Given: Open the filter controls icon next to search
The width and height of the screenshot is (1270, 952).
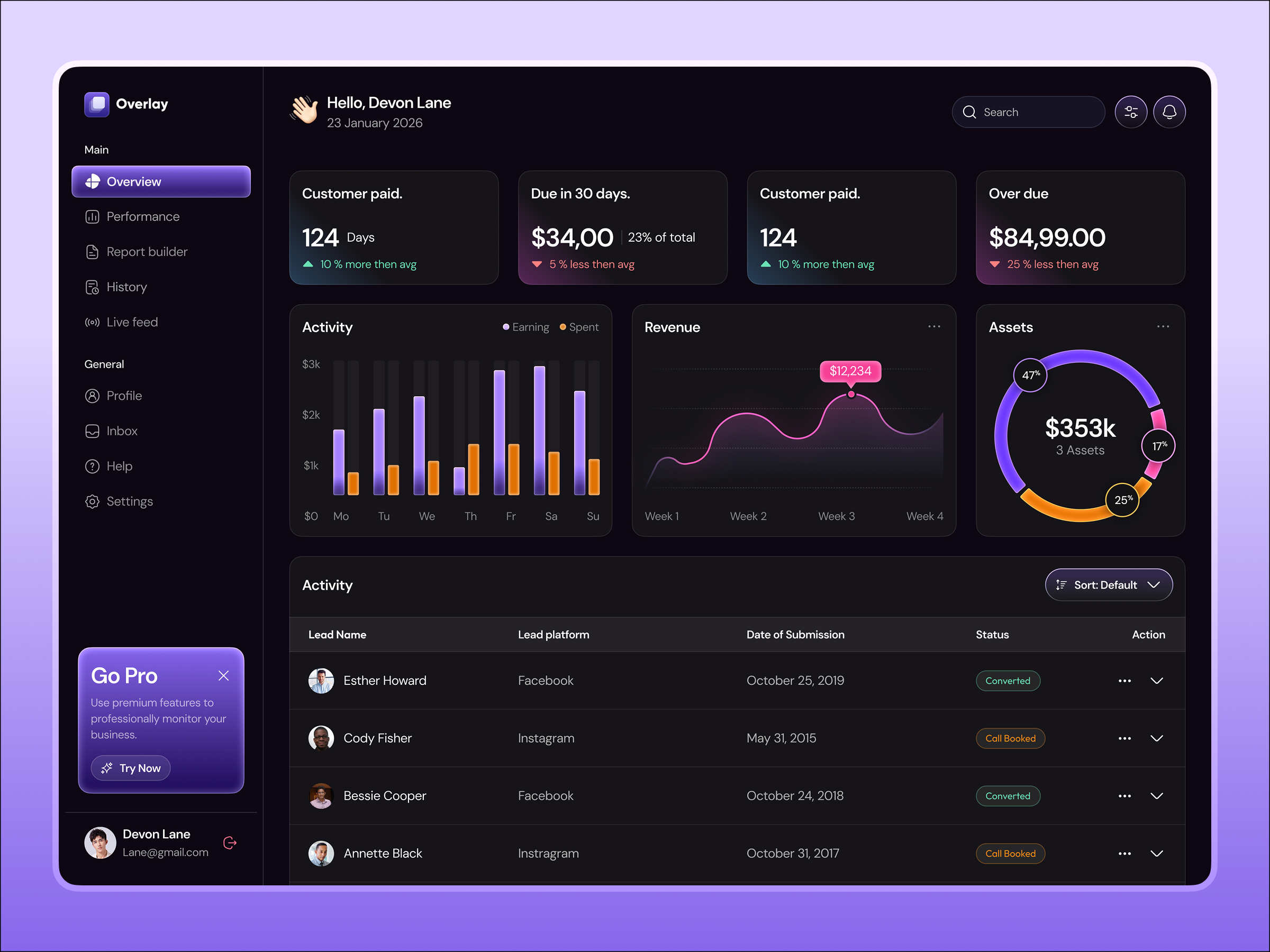Looking at the screenshot, I should [1131, 111].
